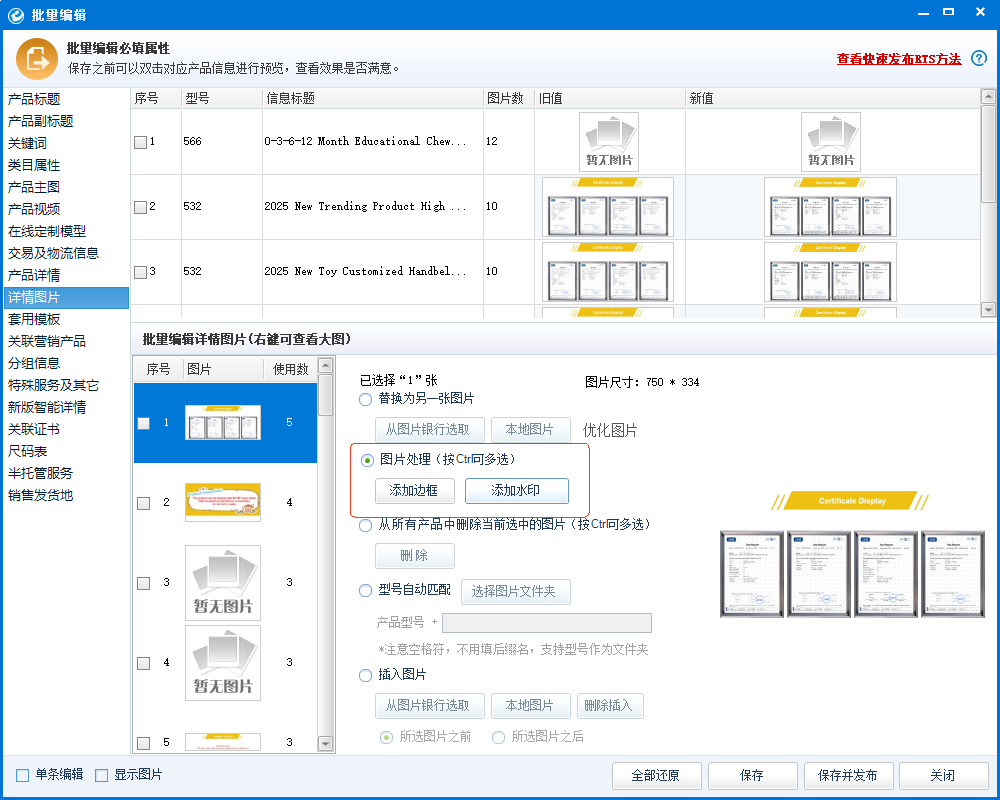Click the orange batch edit header icon

[x=36, y=58]
